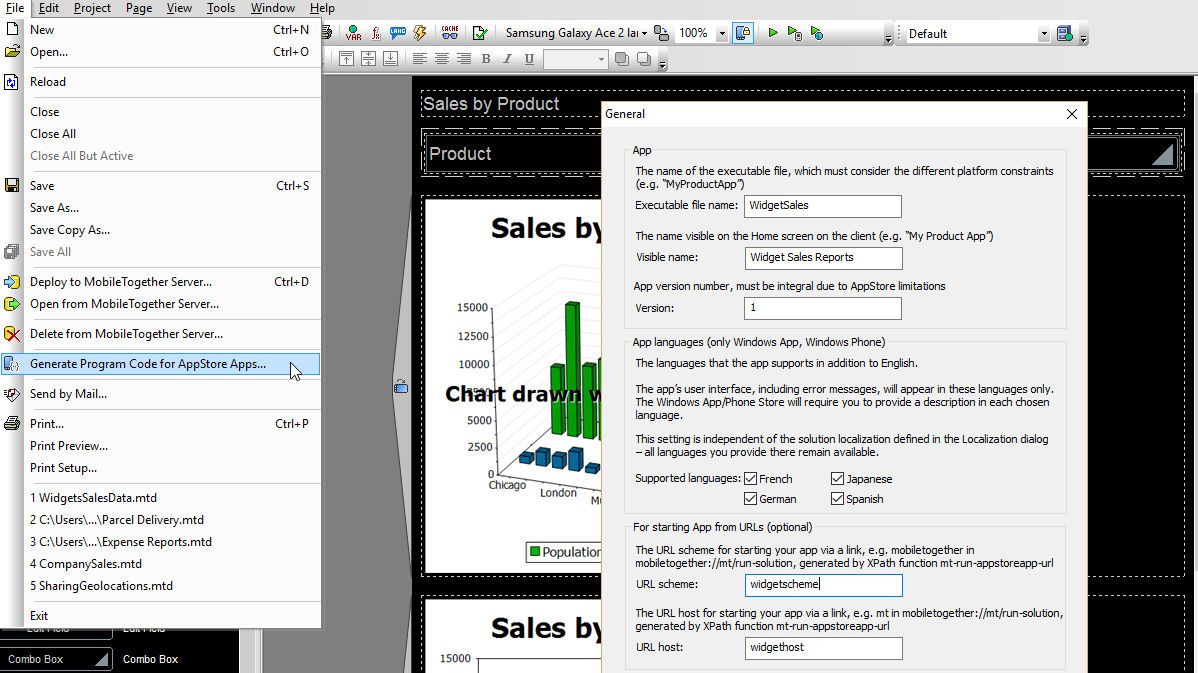This screenshot has width=1198, height=673.
Task: Click the global variables VAR icon
Action: click(353, 33)
